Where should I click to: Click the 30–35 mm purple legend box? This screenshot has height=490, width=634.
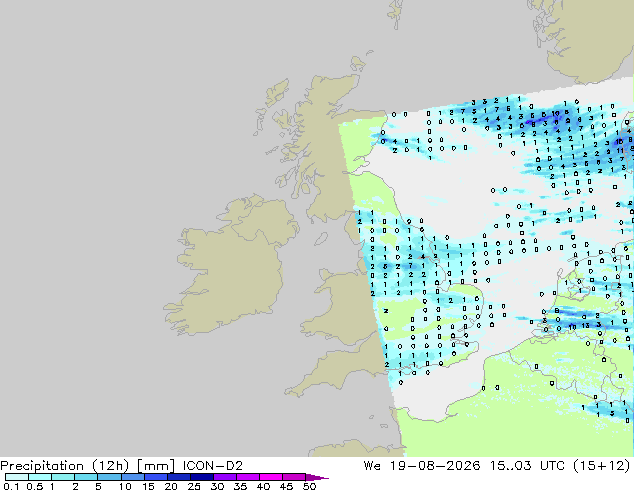click(x=225, y=477)
